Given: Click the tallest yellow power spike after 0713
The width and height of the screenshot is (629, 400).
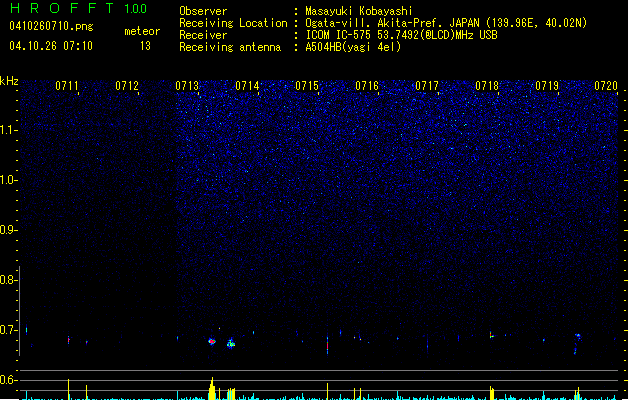Looking at the screenshot, I should [x=212, y=388].
